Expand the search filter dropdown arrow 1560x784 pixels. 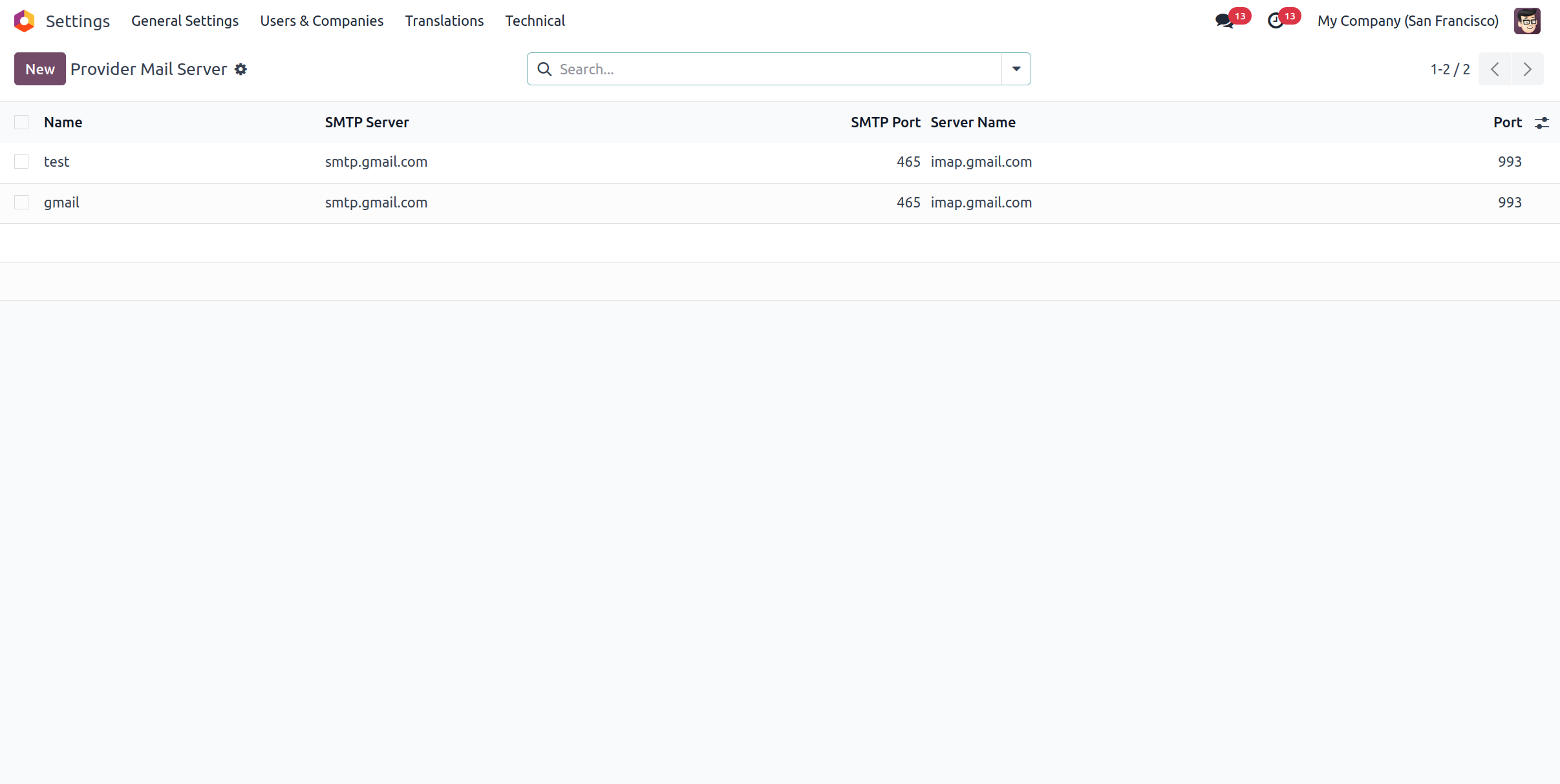1016,69
